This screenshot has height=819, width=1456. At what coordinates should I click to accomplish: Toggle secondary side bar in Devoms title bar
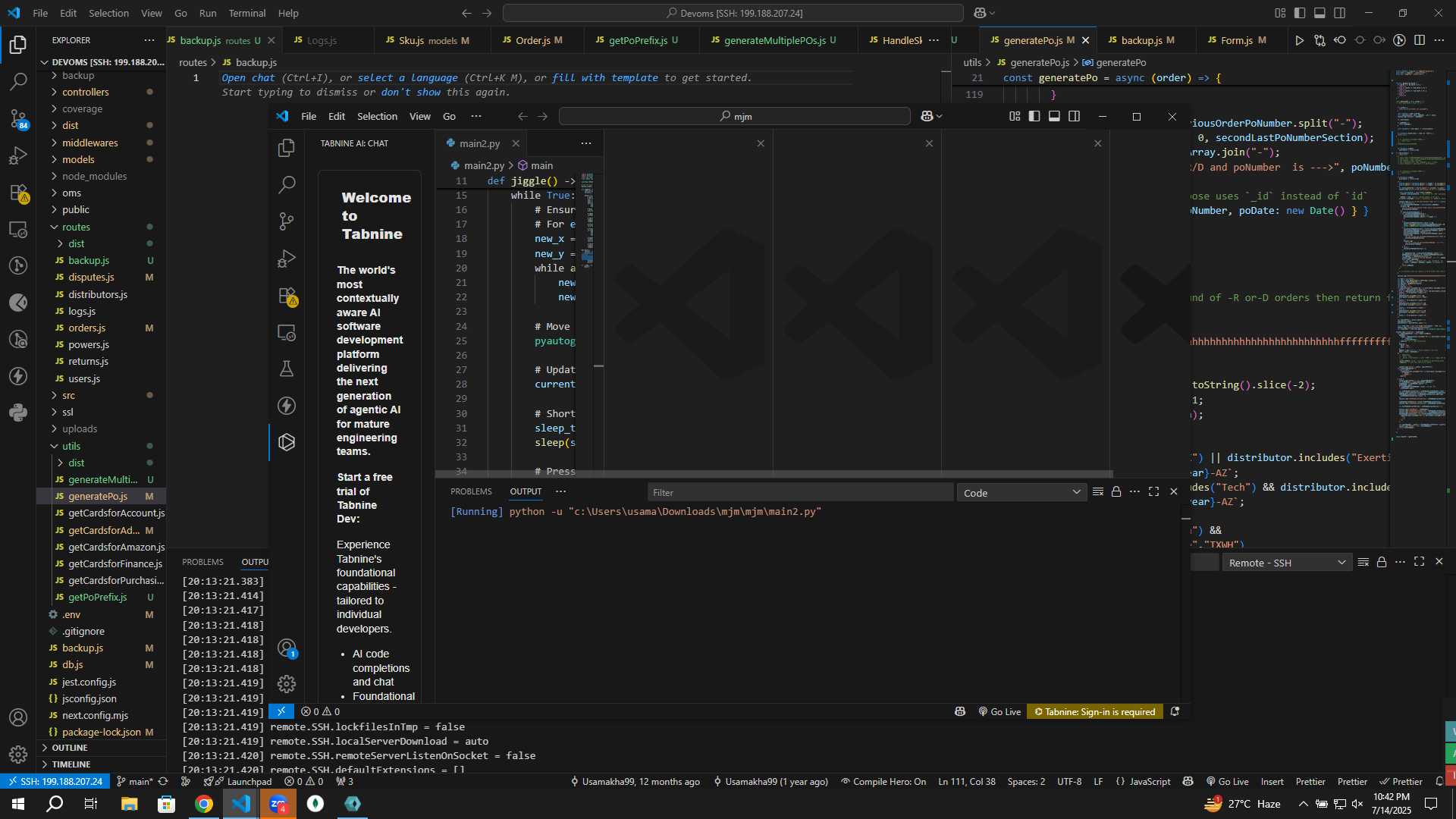(1340, 13)
